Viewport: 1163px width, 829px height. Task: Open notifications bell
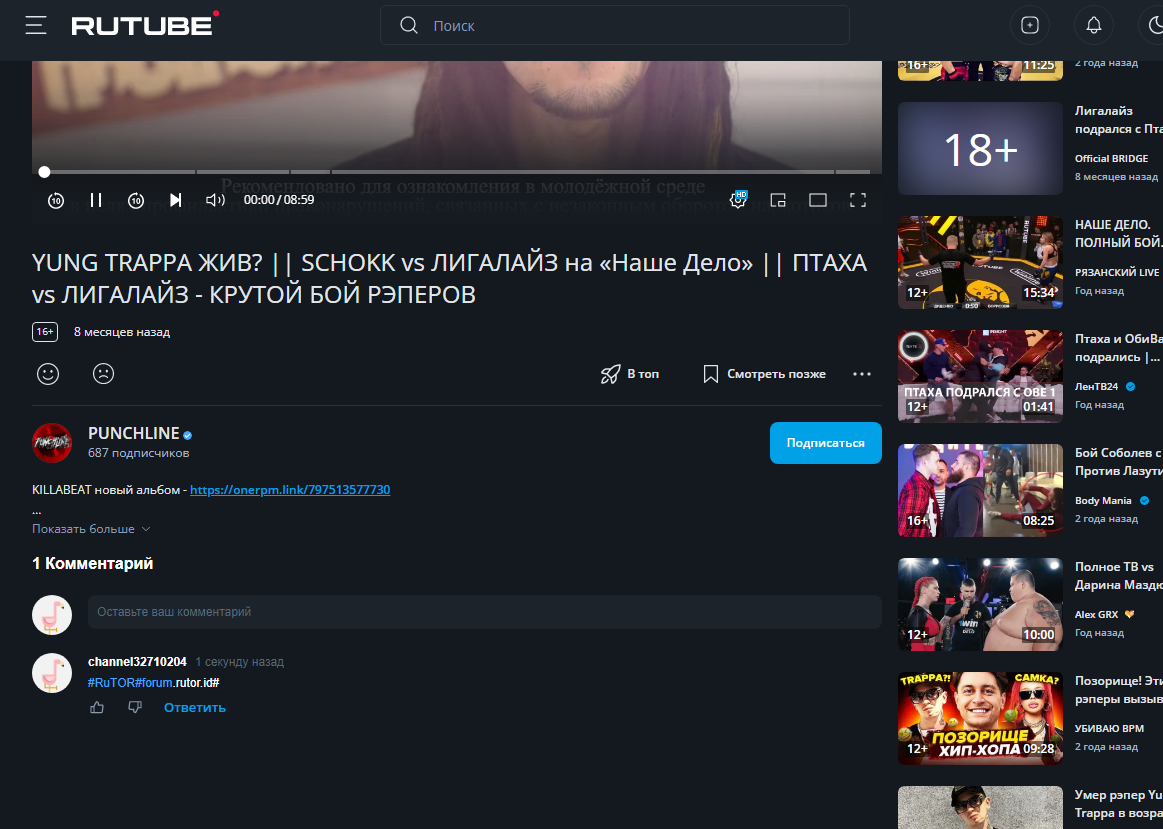coord(1093,25)
